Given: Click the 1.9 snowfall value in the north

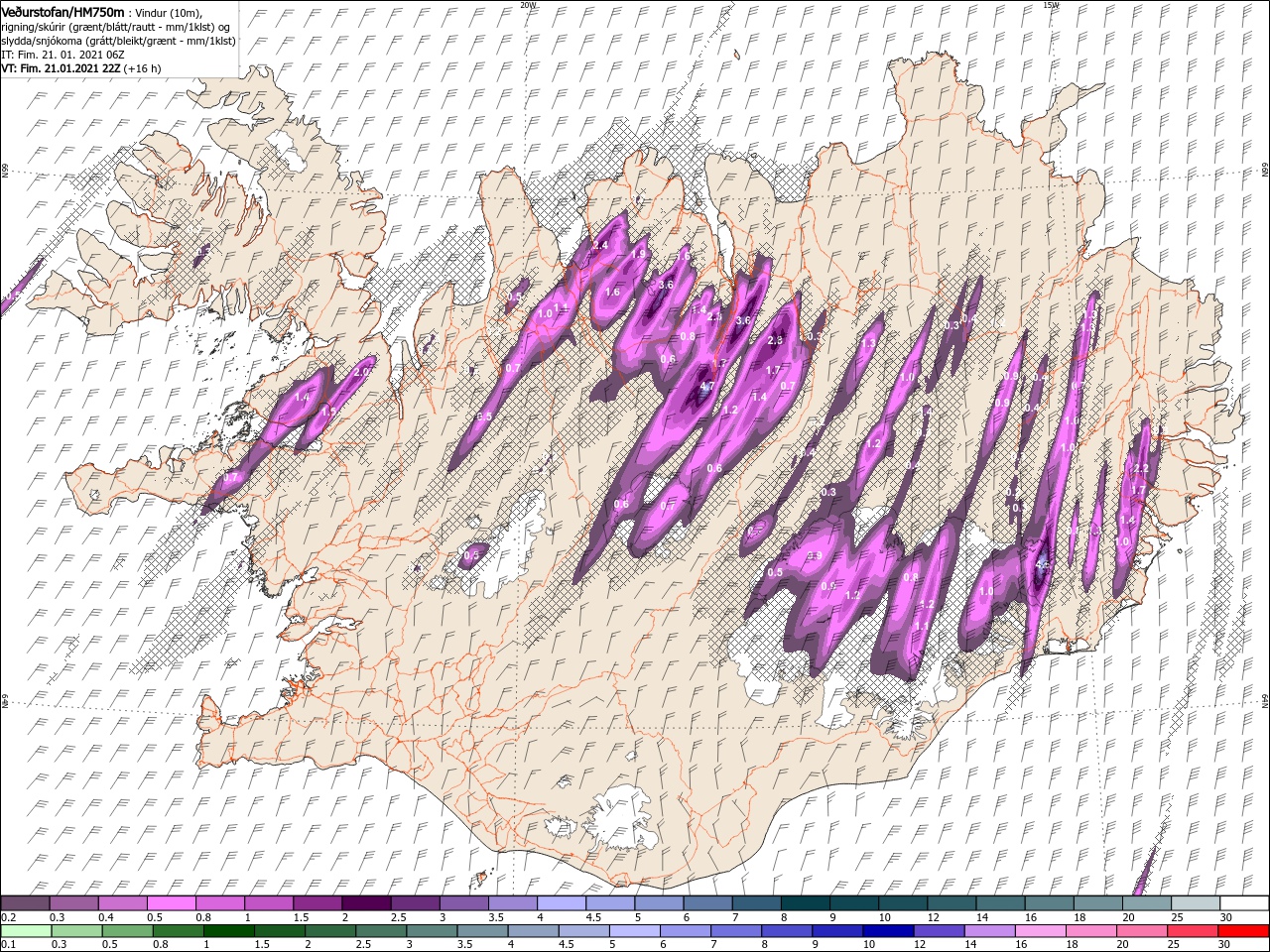Looking at the screenshot, I should (x=638, y=254).
